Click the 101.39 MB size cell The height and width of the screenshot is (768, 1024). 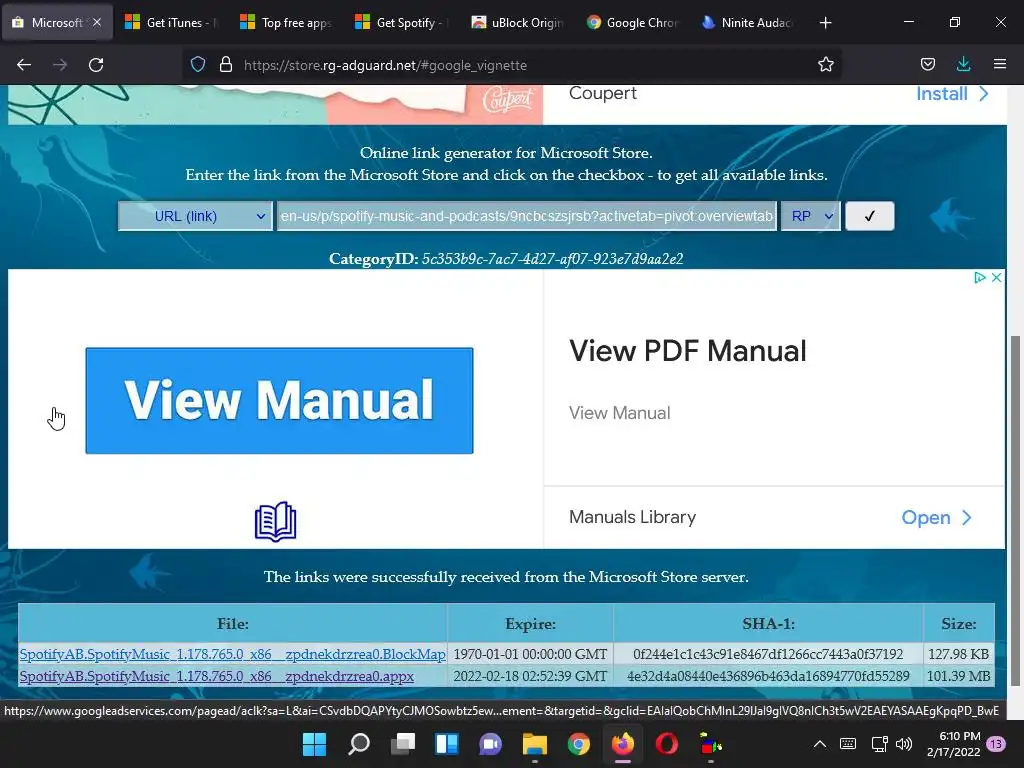click(959, 677)
